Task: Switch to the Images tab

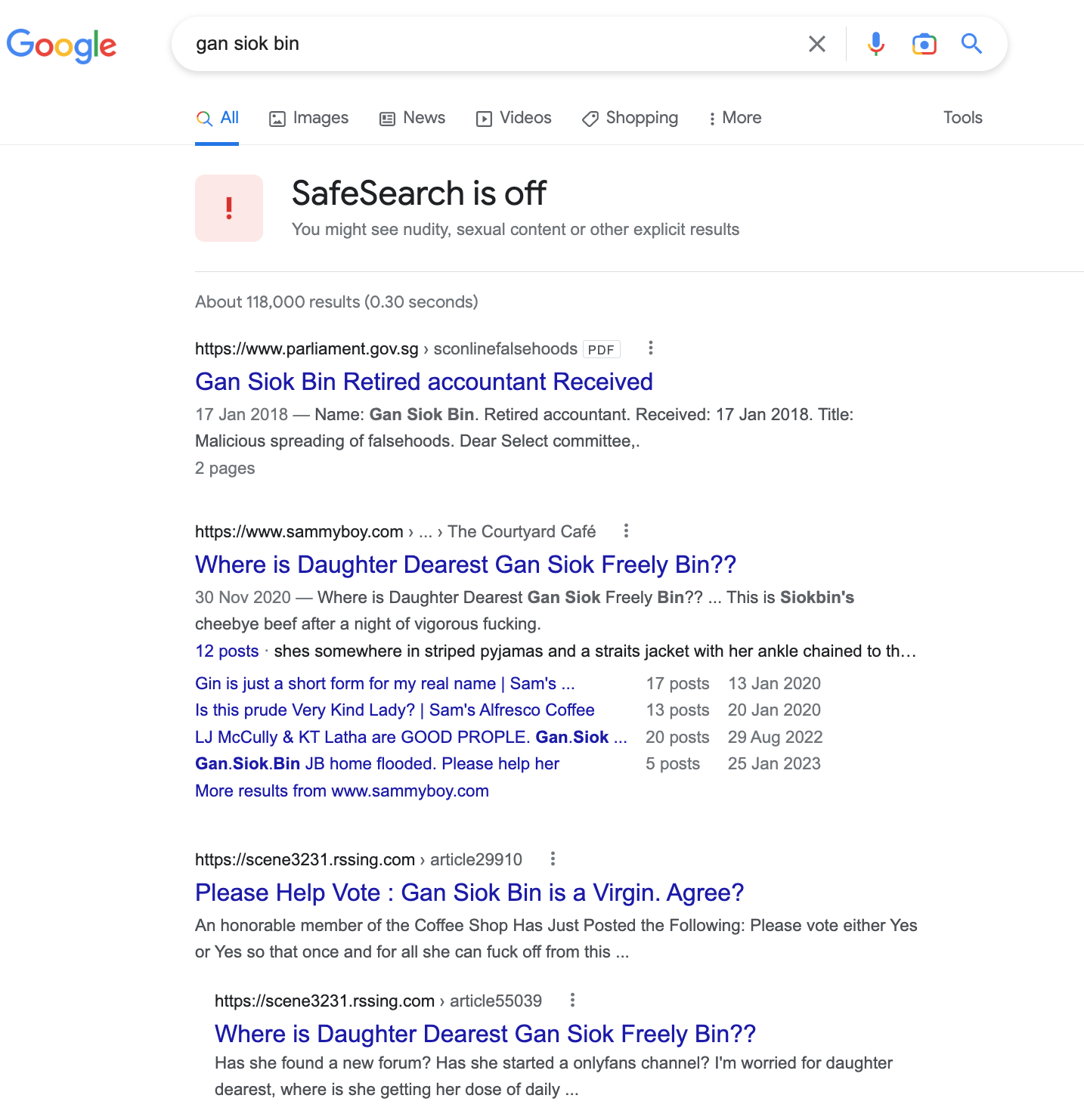Action: pos(309,118)
